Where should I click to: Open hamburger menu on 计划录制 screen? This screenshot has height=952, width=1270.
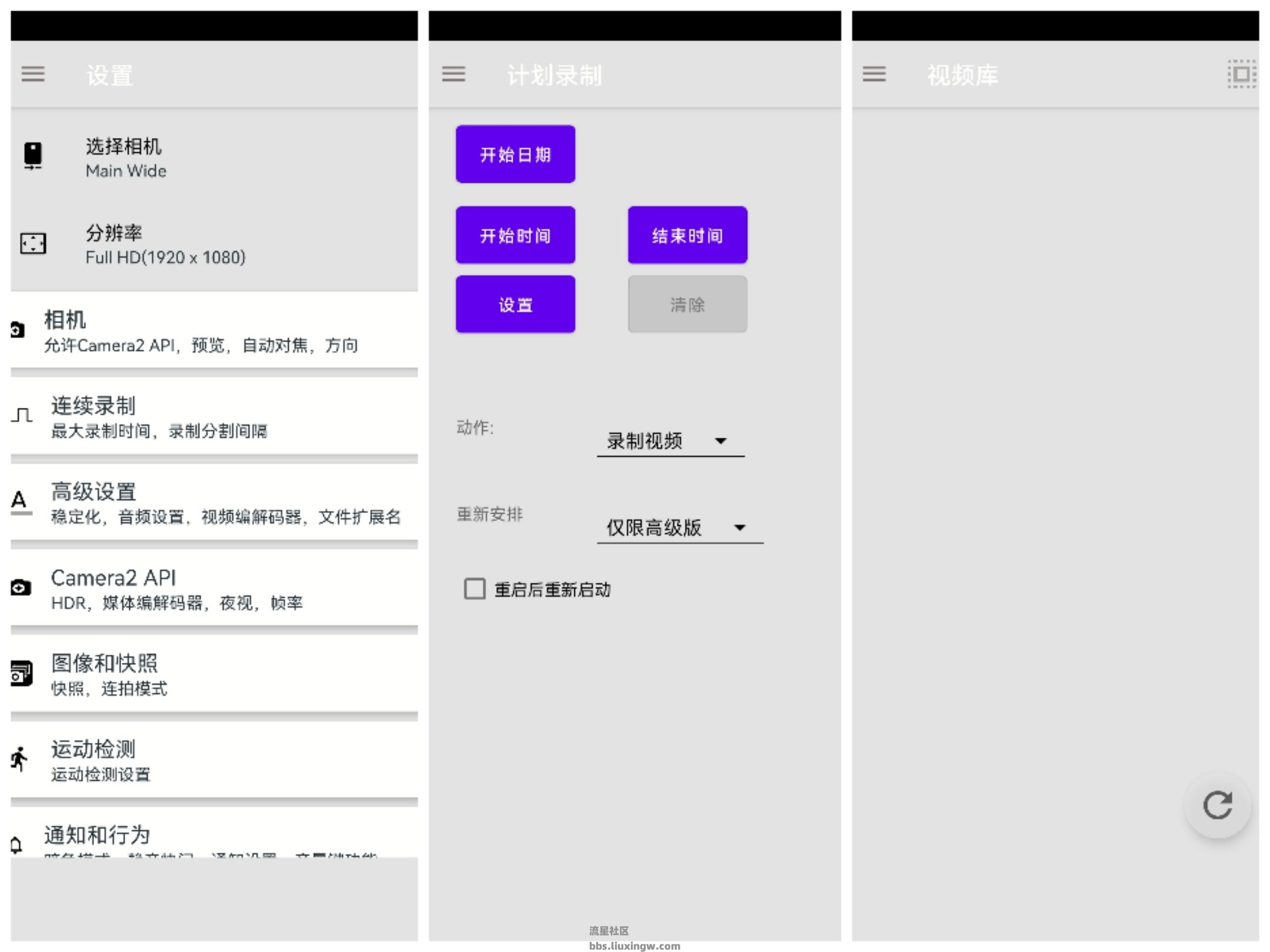click(x=453, y=74)
